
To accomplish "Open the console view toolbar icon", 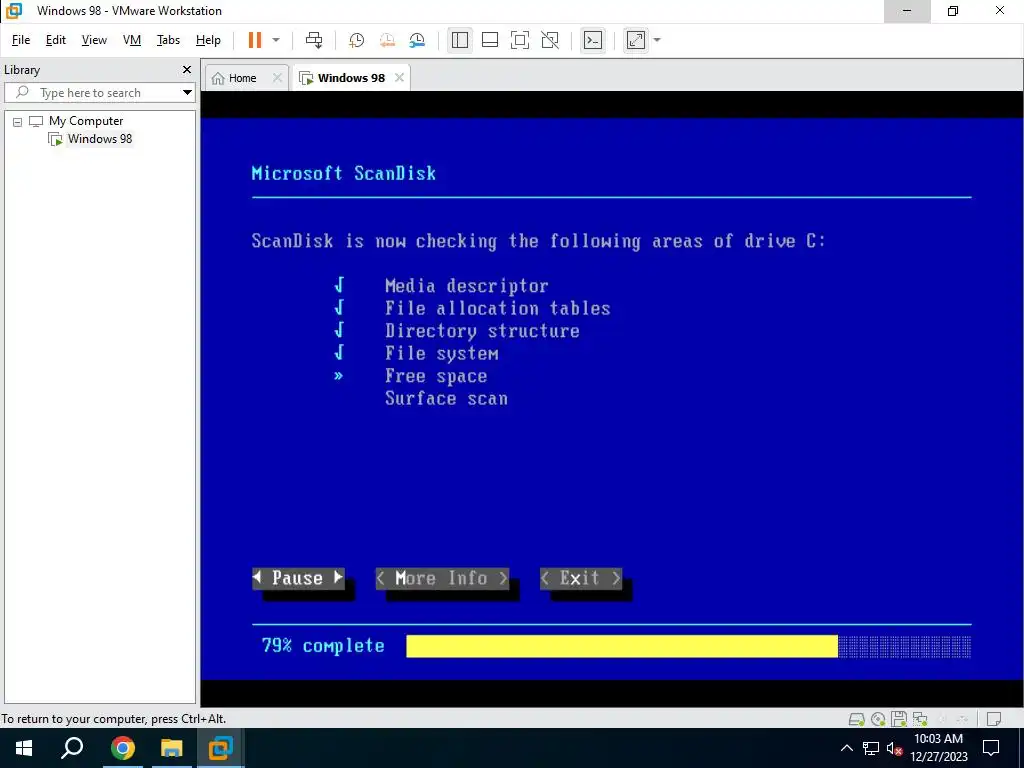I will coord(593,40).
